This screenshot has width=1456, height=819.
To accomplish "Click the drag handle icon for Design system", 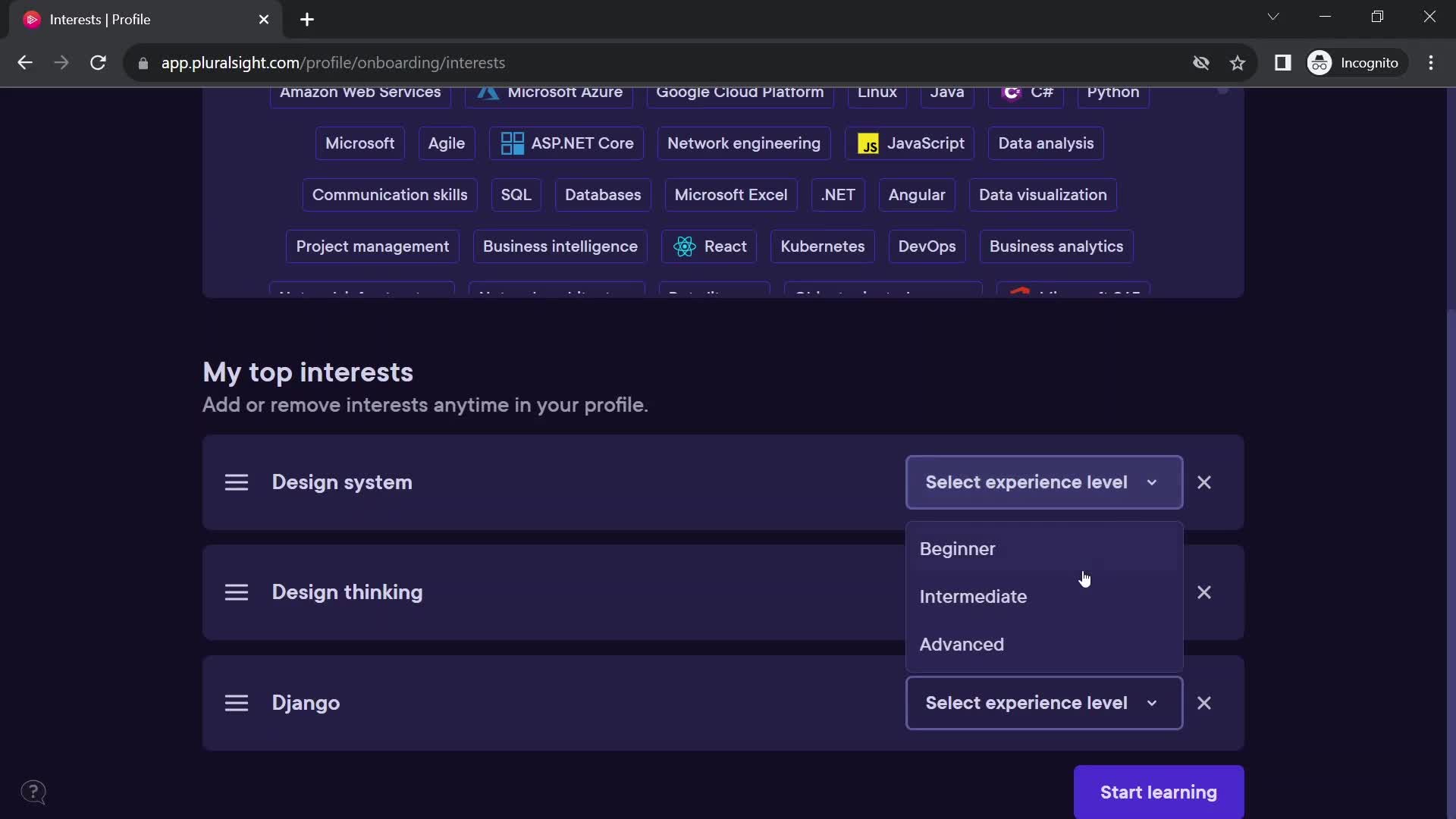I will (x=237, y=482).
